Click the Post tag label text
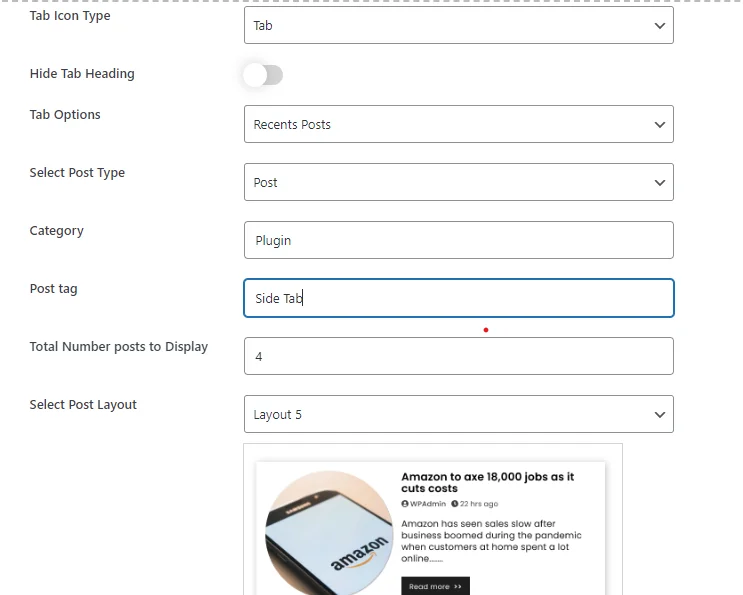Viewport: 743px width, 595px height. coord(54,289)
